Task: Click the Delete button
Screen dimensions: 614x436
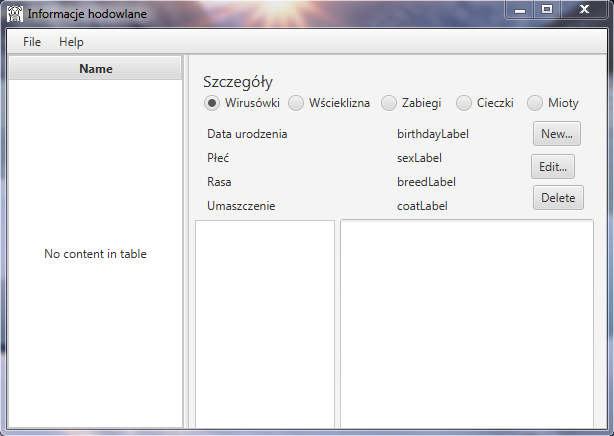Action: pyautogui.click(x=558, y=197)
